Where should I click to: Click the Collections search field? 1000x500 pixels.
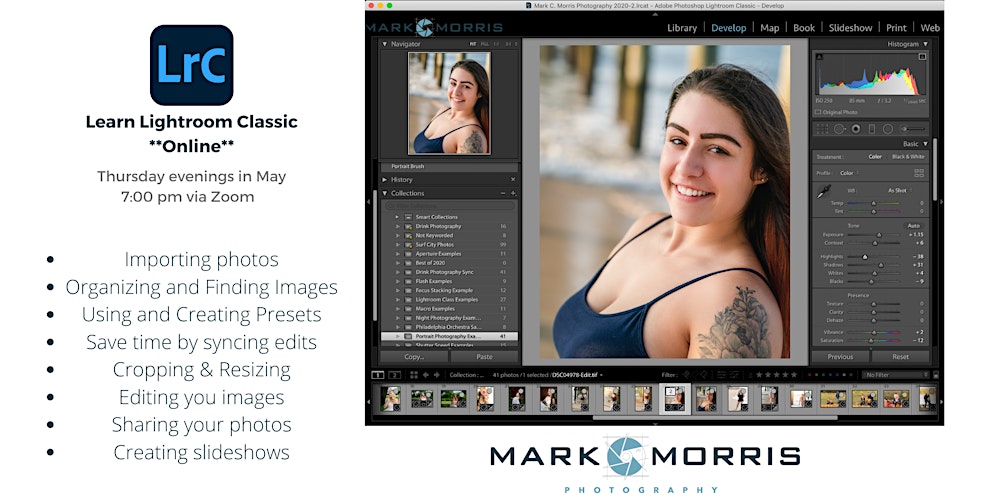(x=449, y=205)
